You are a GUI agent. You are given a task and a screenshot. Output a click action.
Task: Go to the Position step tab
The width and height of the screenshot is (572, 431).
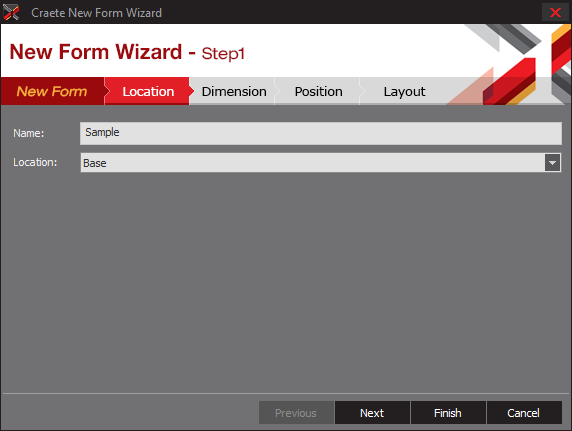[318, 91]
